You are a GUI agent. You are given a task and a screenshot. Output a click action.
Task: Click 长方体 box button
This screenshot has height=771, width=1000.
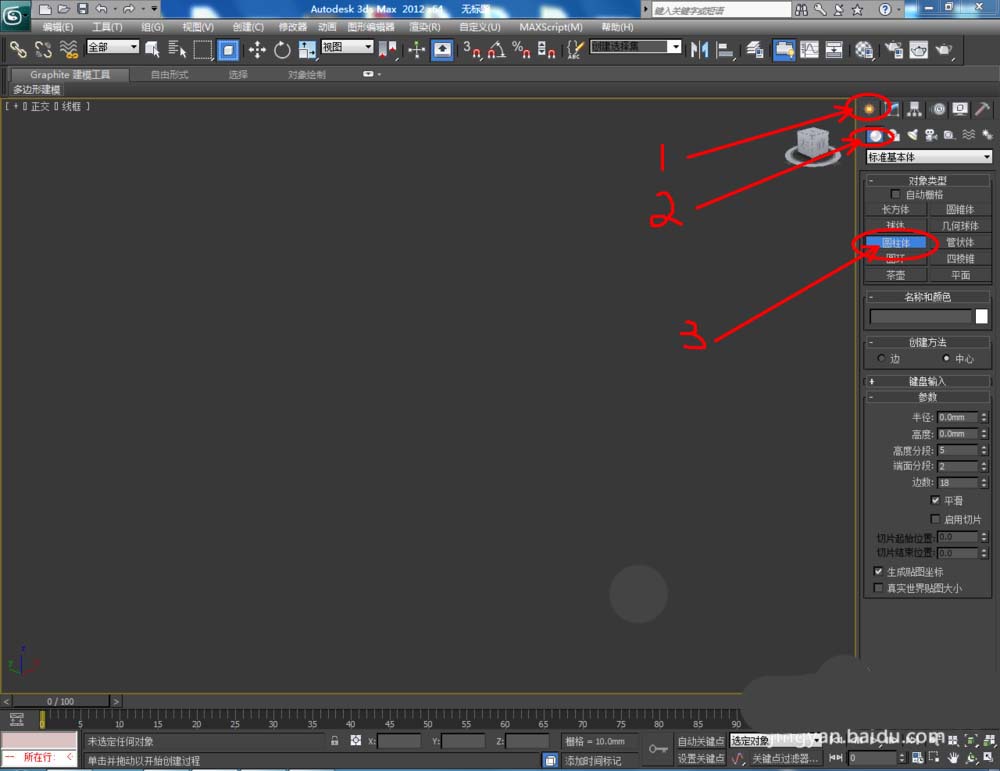895,209
